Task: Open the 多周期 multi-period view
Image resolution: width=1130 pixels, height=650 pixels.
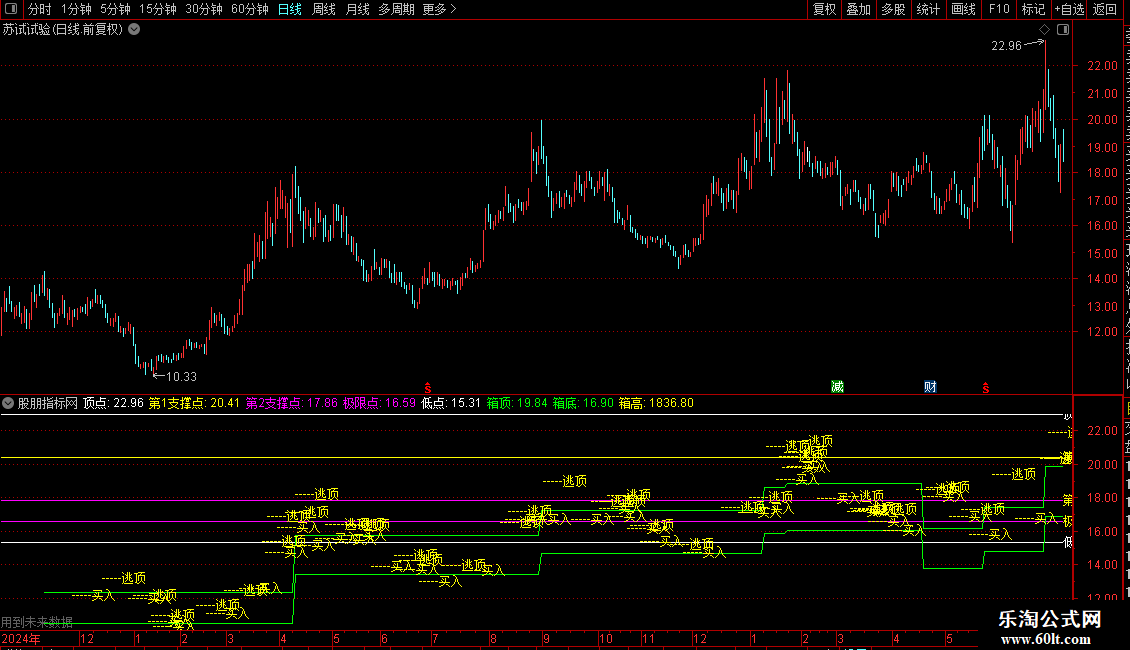Action: (396, 9)
